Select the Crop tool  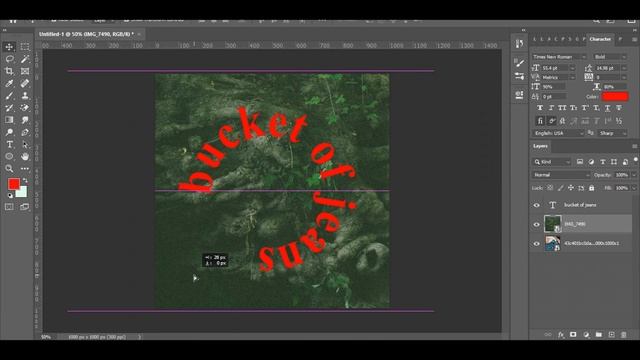point(9,71)
